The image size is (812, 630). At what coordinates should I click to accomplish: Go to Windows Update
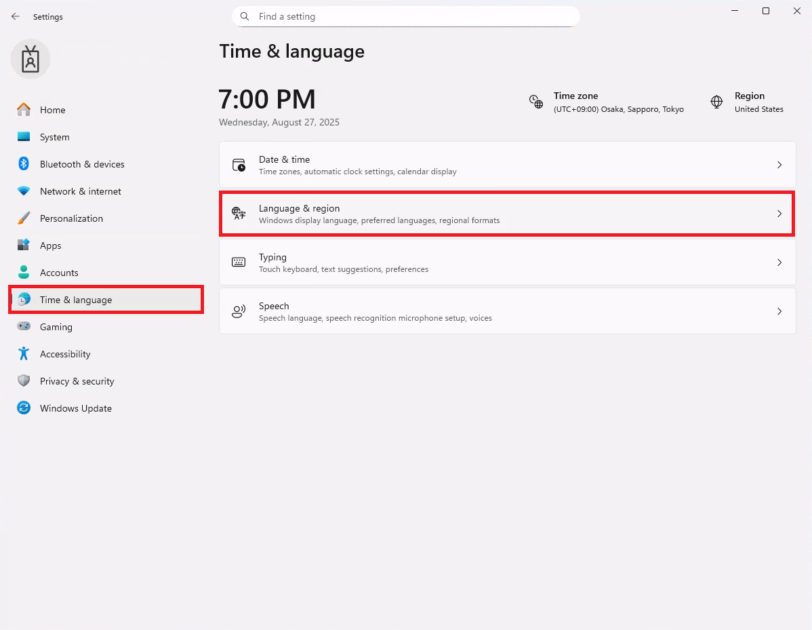[106, 408]
